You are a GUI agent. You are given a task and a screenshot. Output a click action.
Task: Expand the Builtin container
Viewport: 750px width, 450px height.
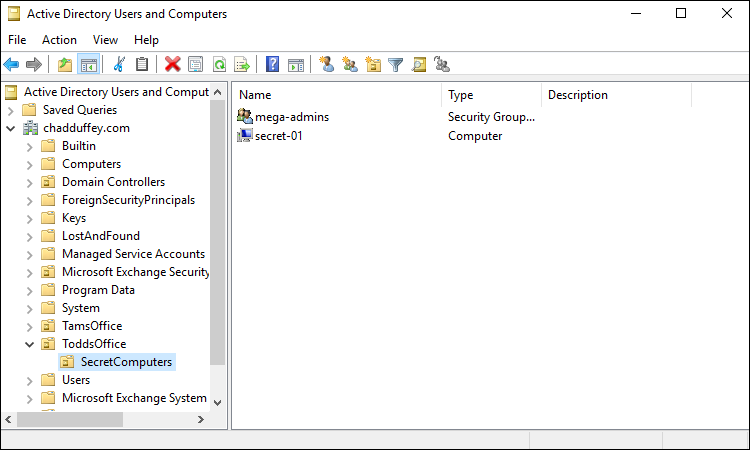[x=30, y=146]
